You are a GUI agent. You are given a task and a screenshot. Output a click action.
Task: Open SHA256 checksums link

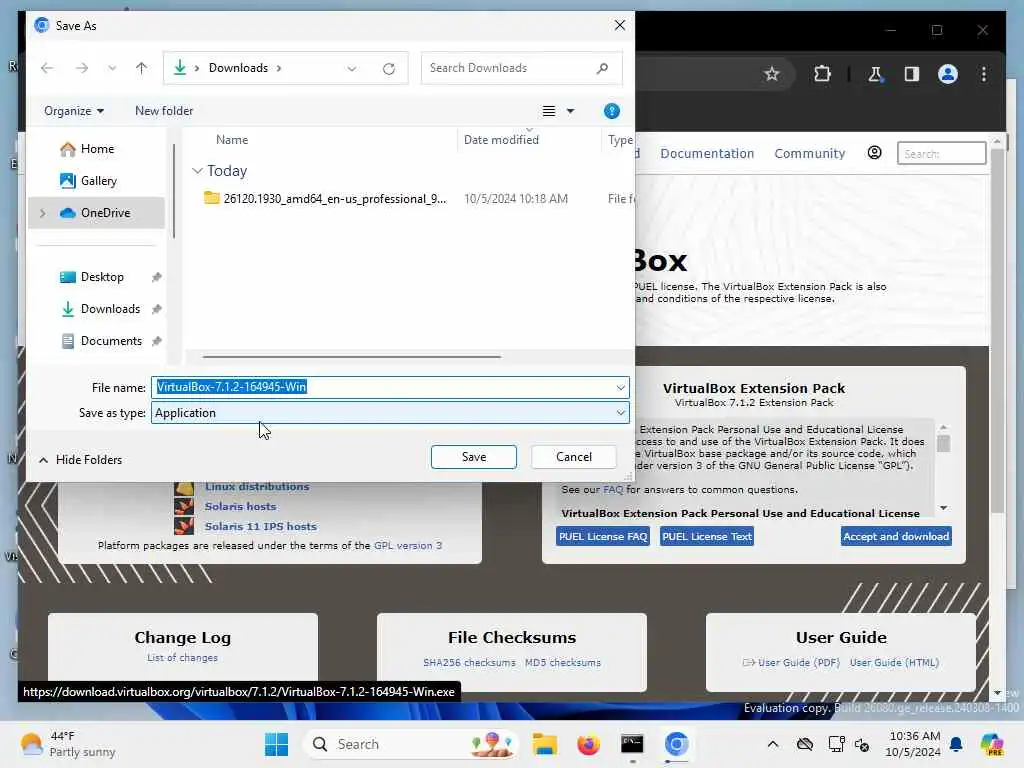point(469,663)
